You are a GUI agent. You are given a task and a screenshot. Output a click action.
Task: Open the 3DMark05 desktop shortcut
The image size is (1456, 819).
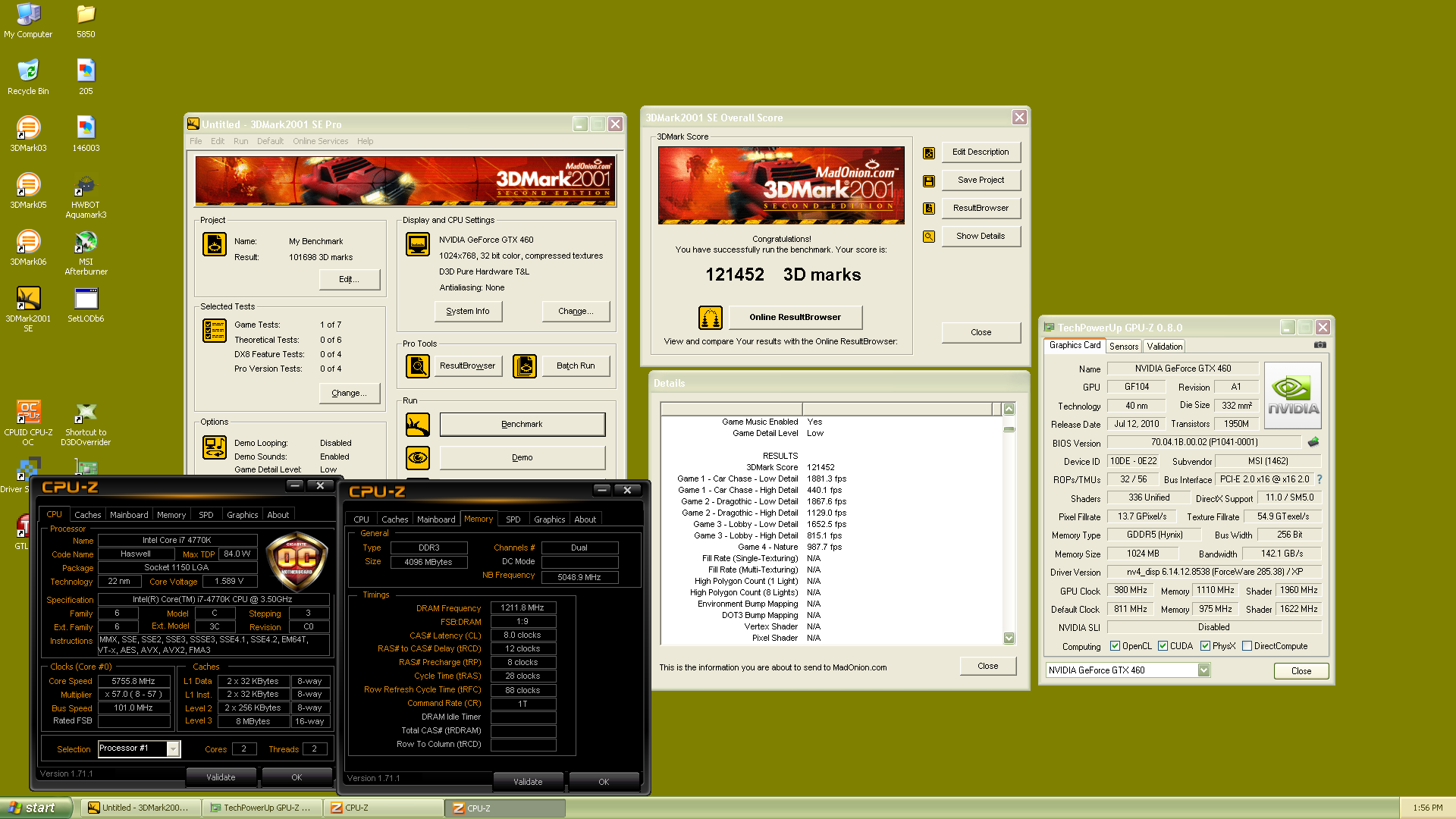pos(28,190)
